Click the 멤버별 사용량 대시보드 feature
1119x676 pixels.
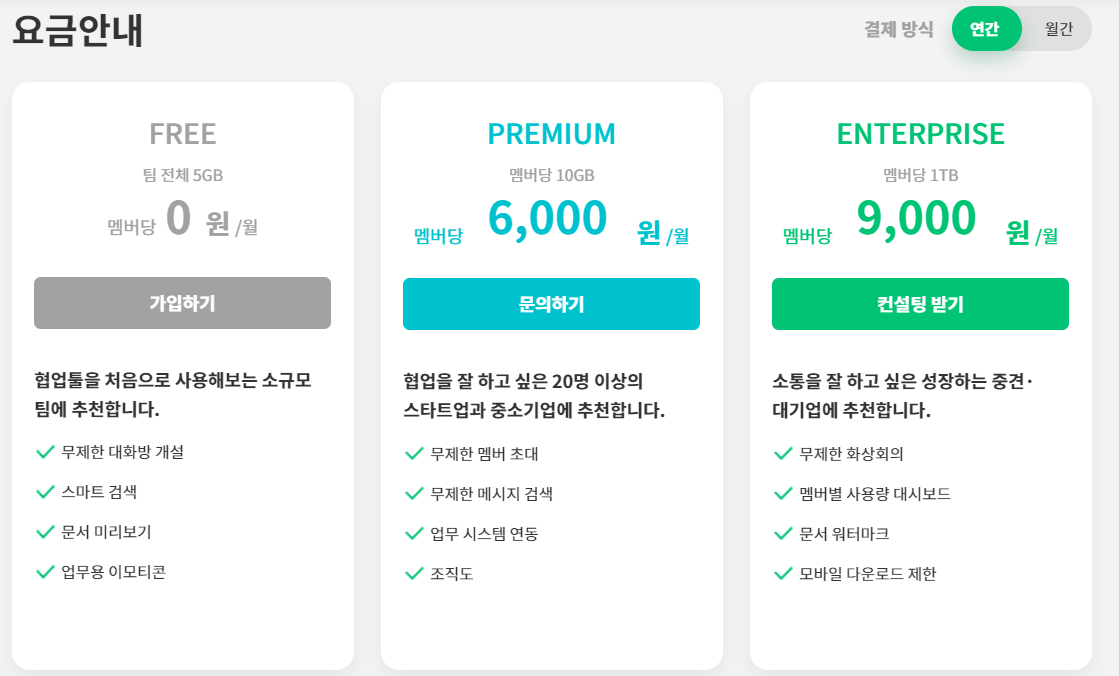point(875,494)
